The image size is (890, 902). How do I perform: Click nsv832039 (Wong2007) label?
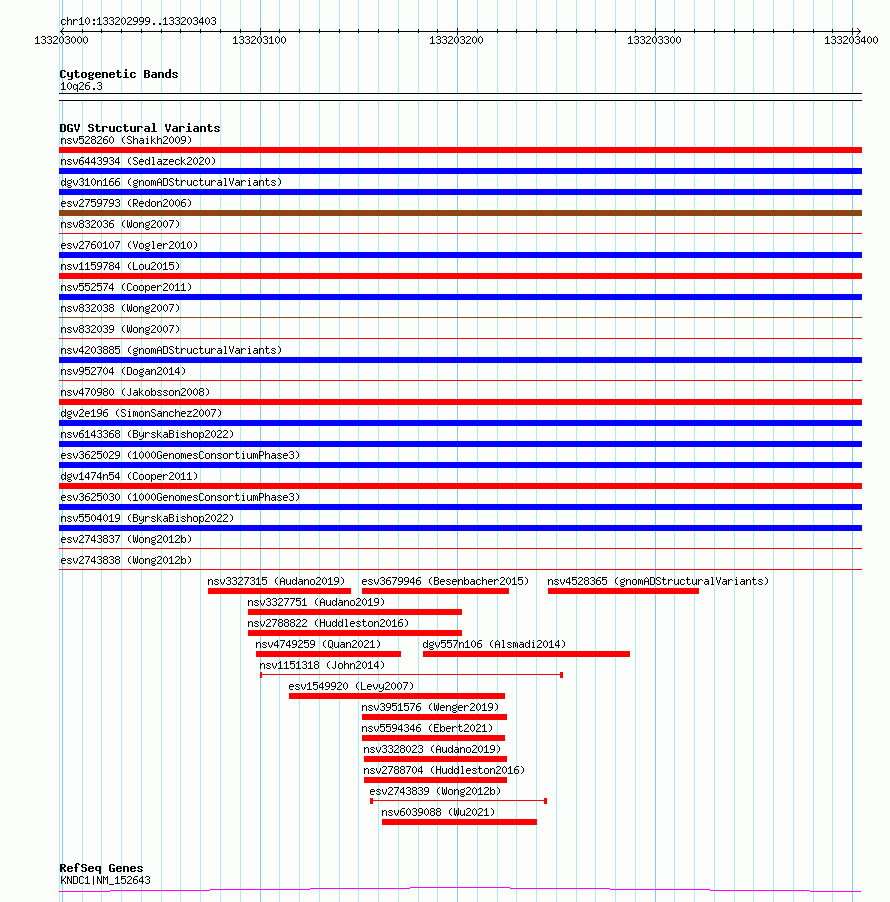pyautogui.click(x=120, y=329)
